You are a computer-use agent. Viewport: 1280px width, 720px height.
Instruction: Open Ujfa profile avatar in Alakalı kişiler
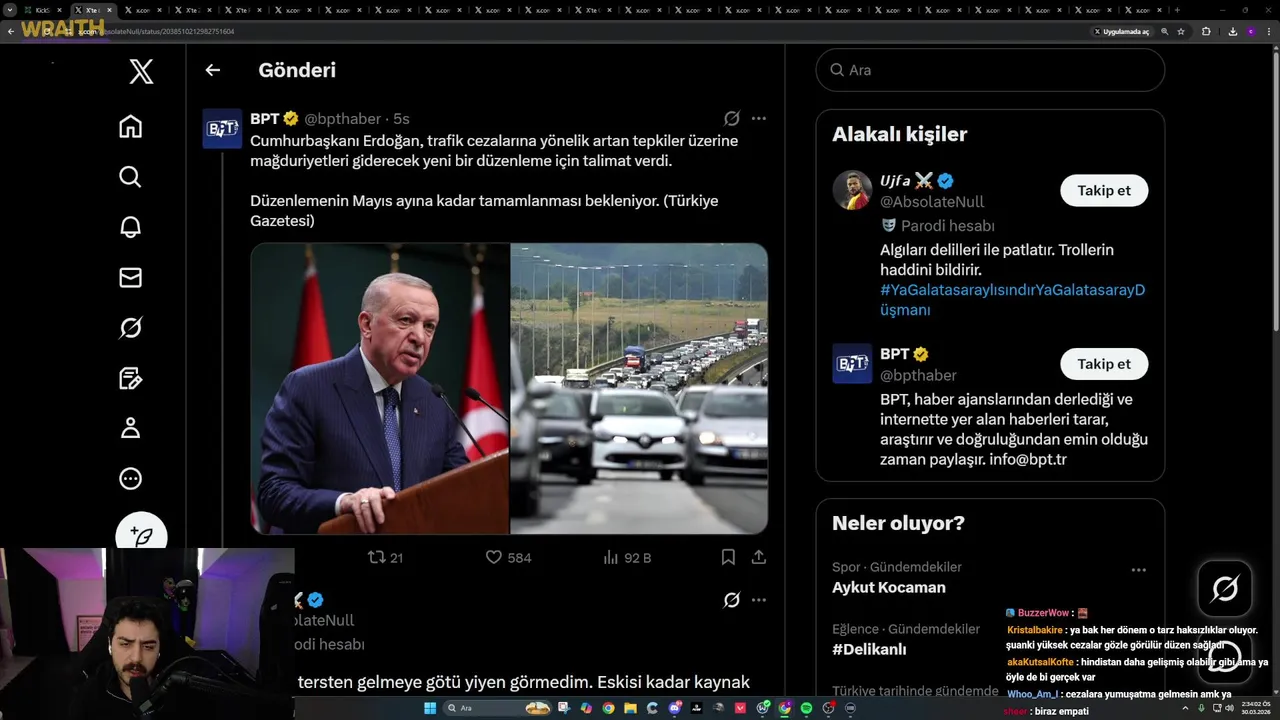852,190
